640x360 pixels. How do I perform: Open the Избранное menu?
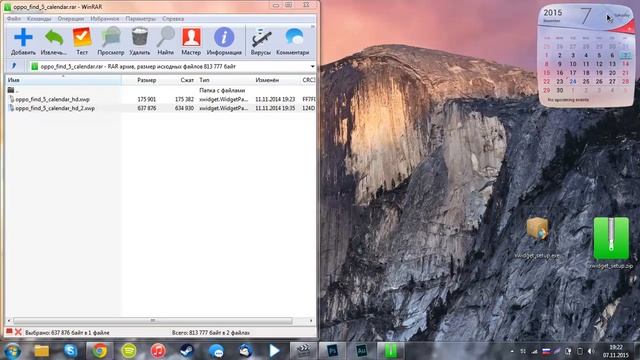tap(105, 19)
